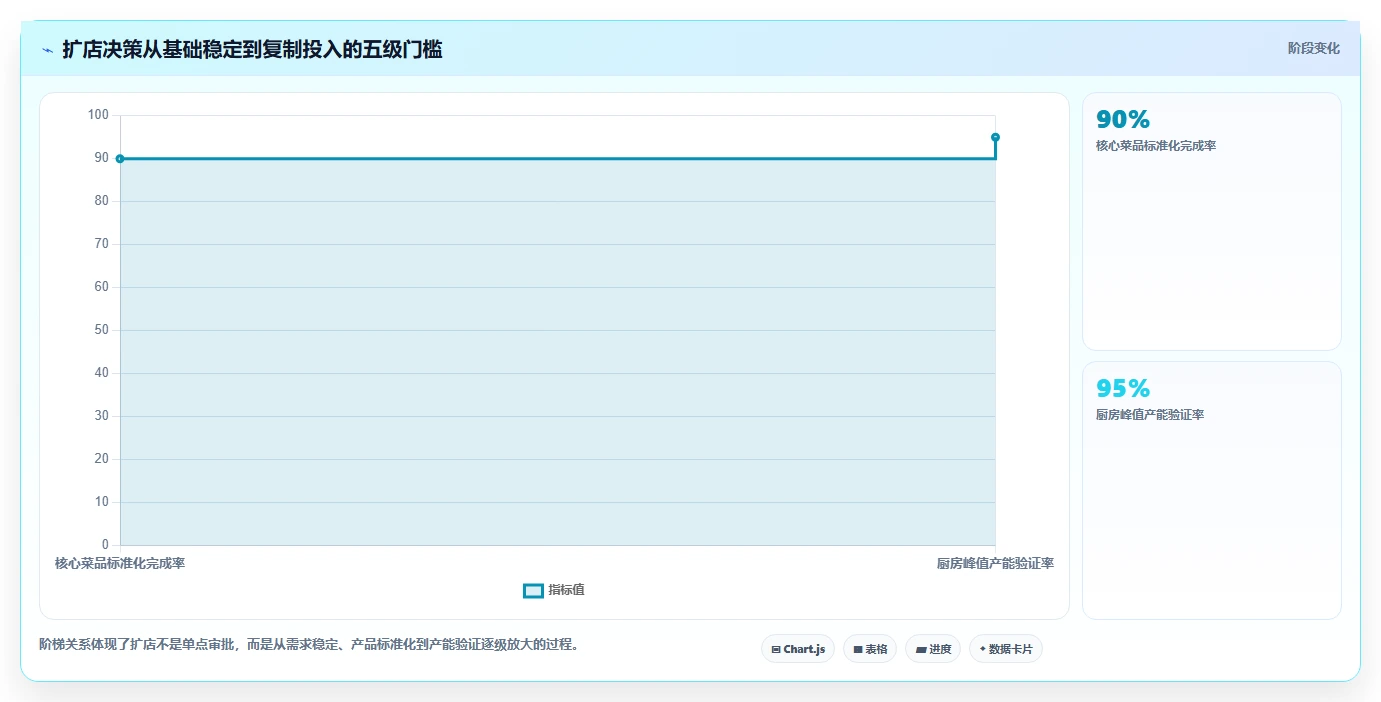Click the data point at value 90
Screen dimensions: 1381x702
pos(120,158)
